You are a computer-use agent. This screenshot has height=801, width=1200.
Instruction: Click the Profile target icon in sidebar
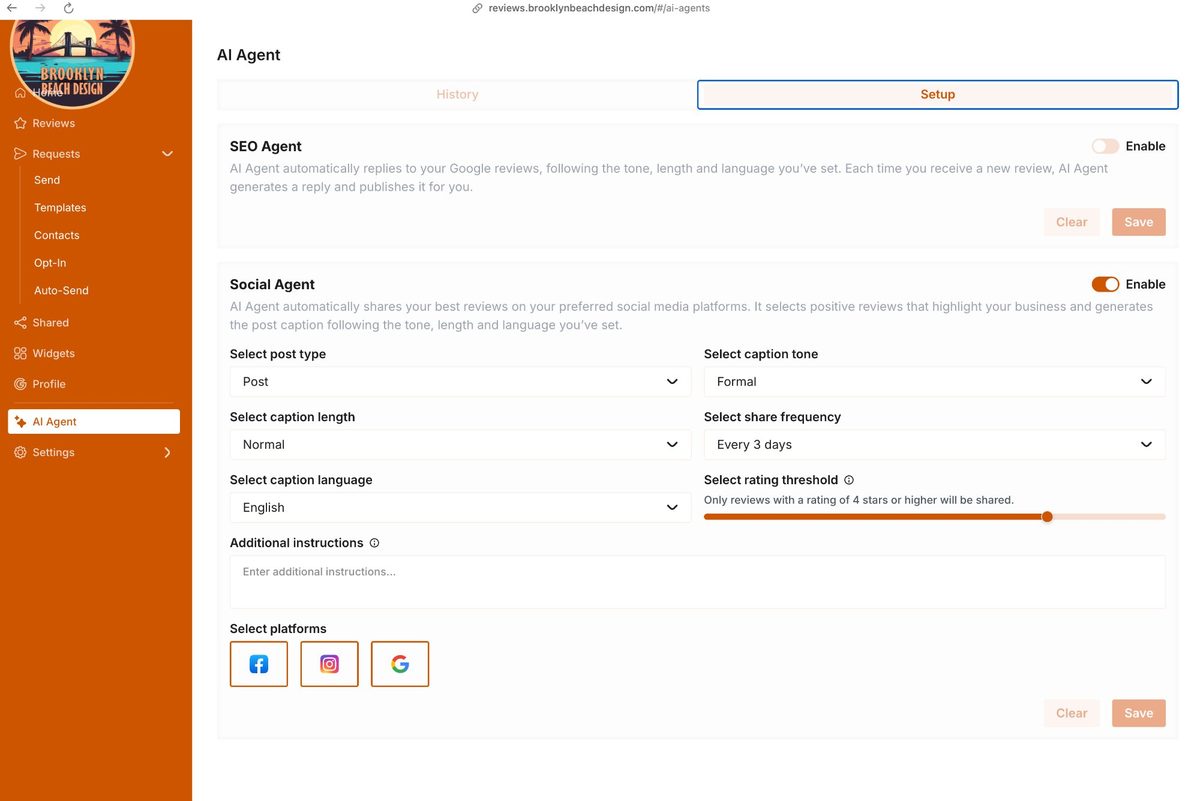coord(20,384)
